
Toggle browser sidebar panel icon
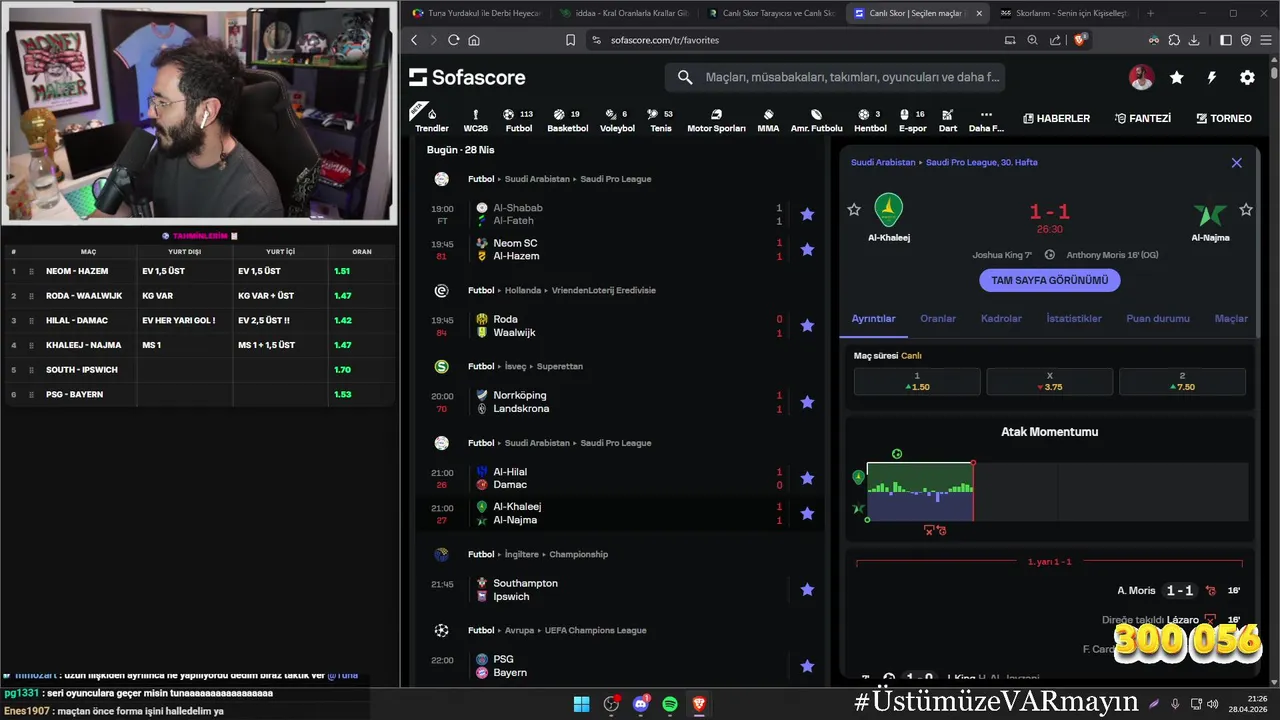click(1226, 40)
